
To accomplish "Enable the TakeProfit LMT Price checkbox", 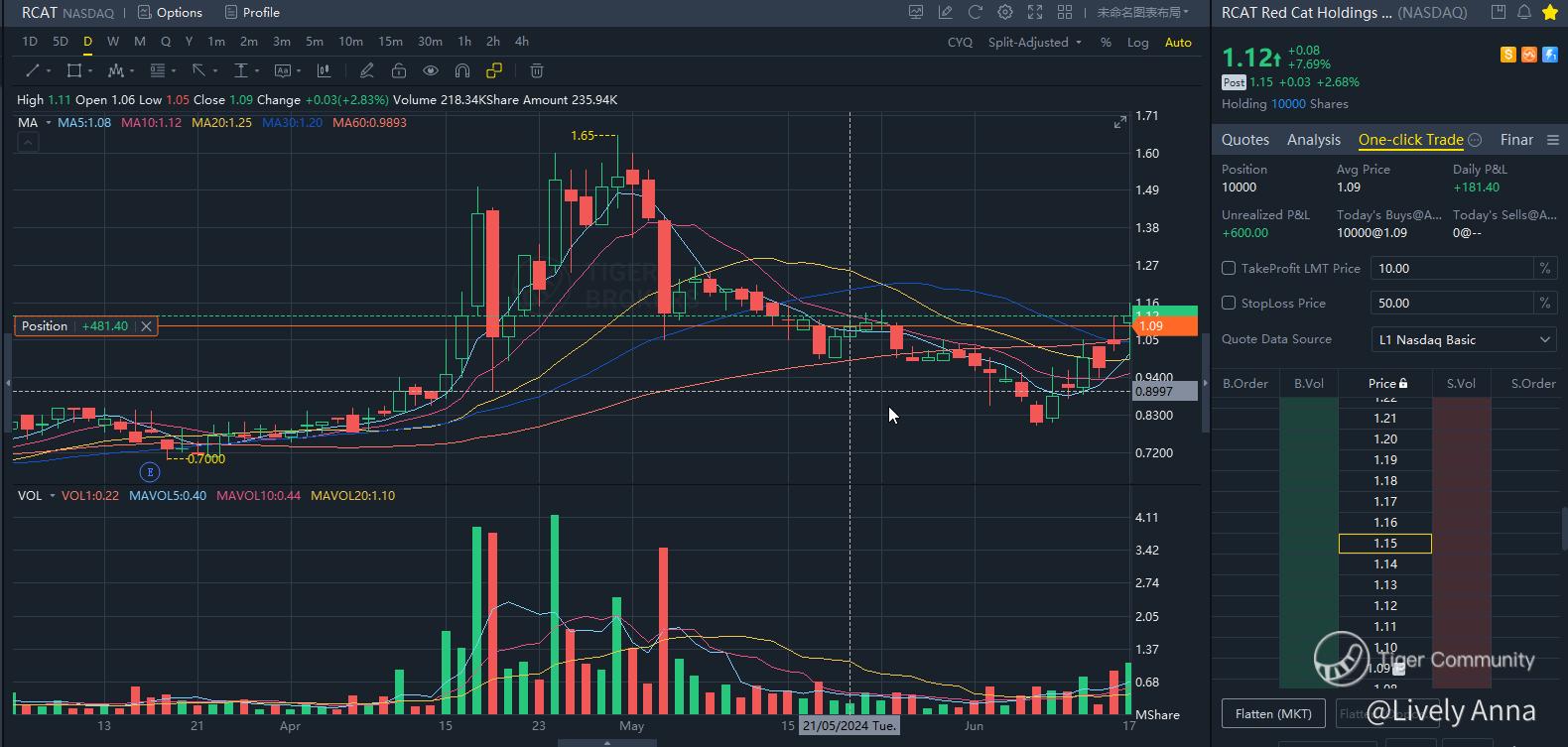I will click(1229, 268).
